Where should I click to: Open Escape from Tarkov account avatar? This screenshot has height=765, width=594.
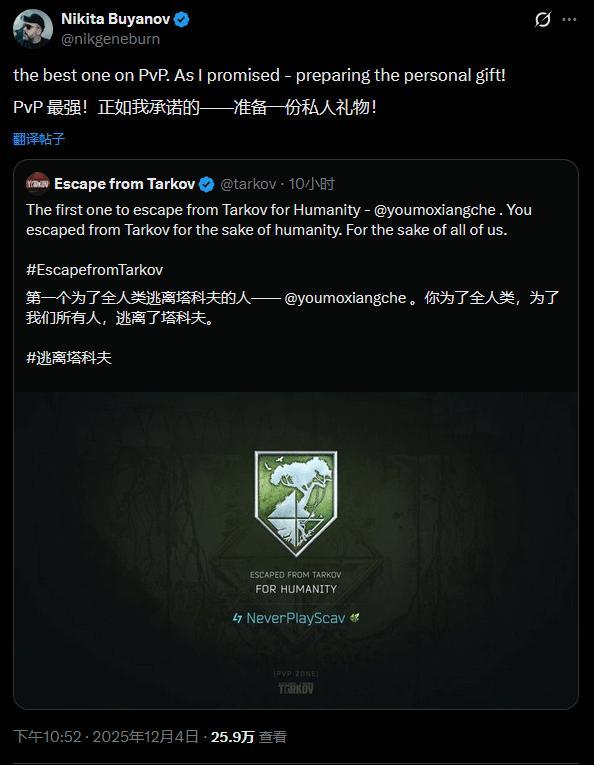click(x=38, y=184)
